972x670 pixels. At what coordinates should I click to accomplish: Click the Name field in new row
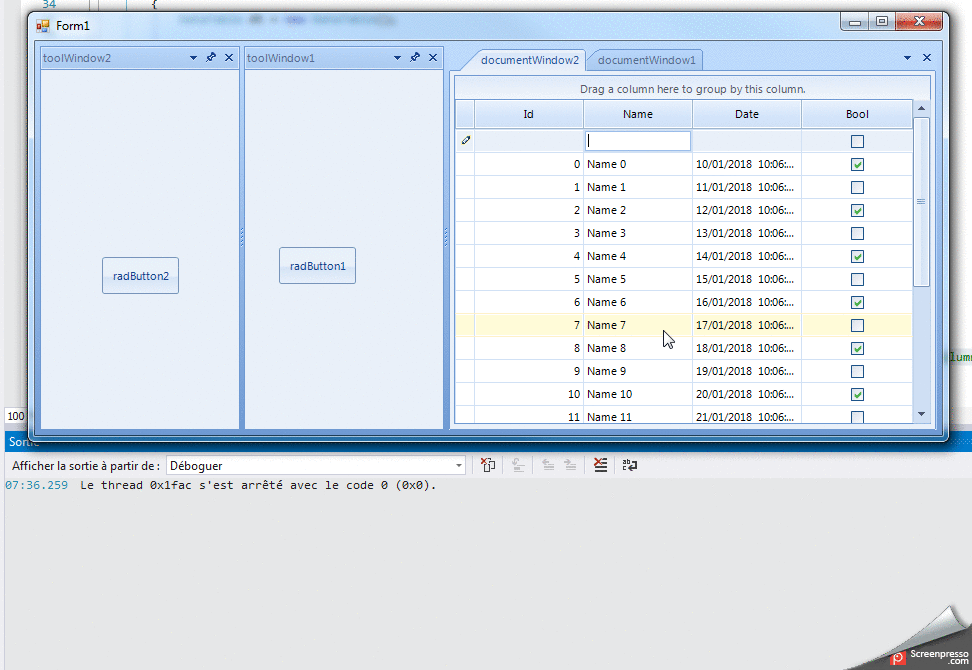(x=638, y=141)
